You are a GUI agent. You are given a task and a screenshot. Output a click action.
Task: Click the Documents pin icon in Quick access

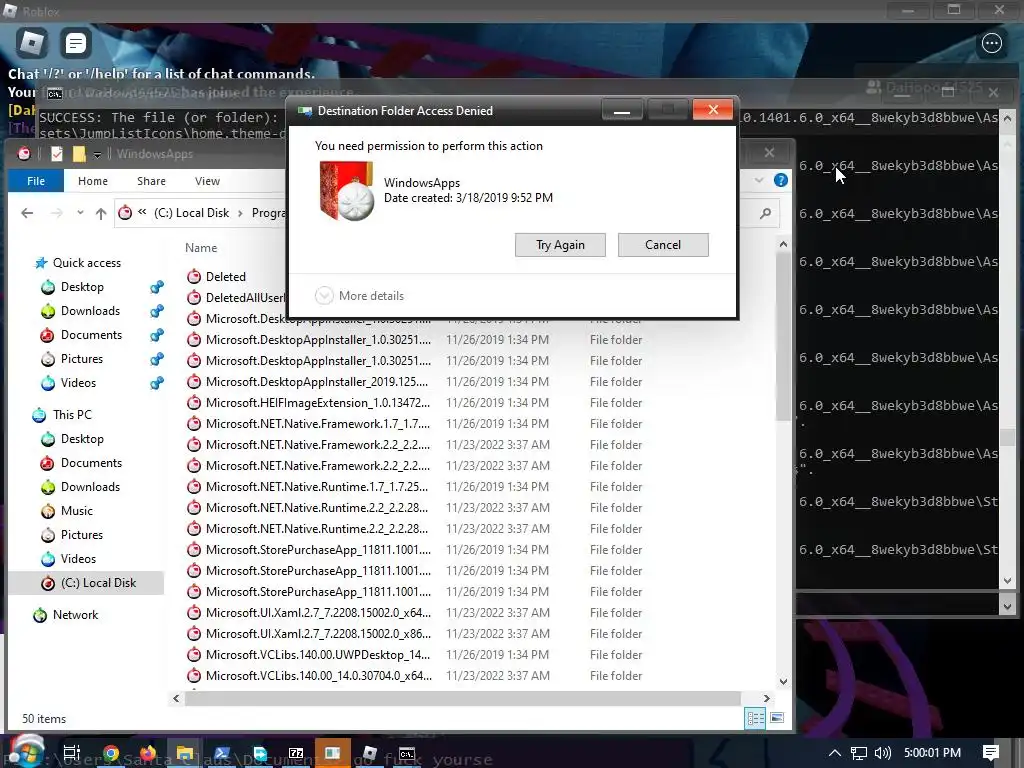point(157,335)
